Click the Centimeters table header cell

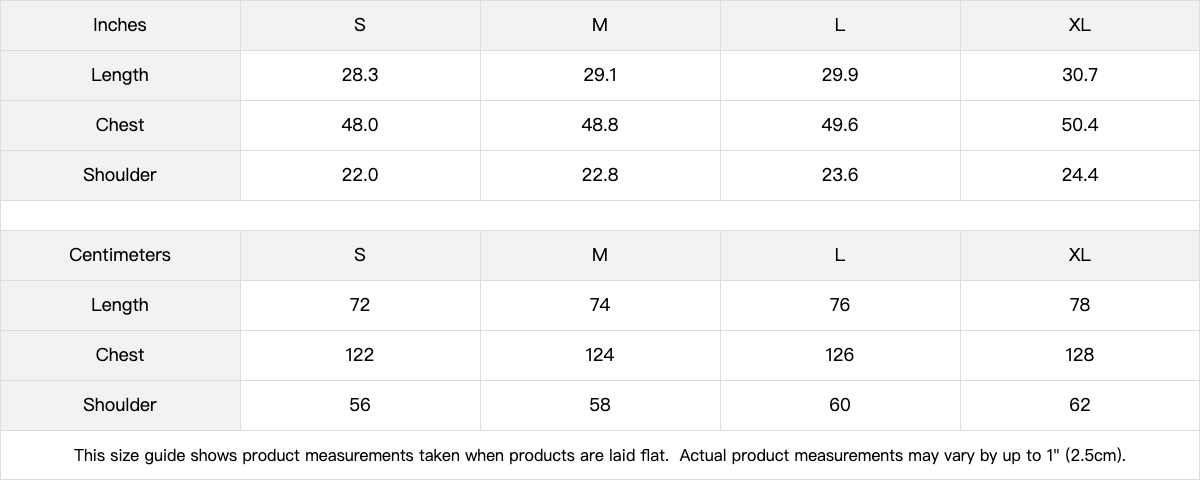[120, 255]
